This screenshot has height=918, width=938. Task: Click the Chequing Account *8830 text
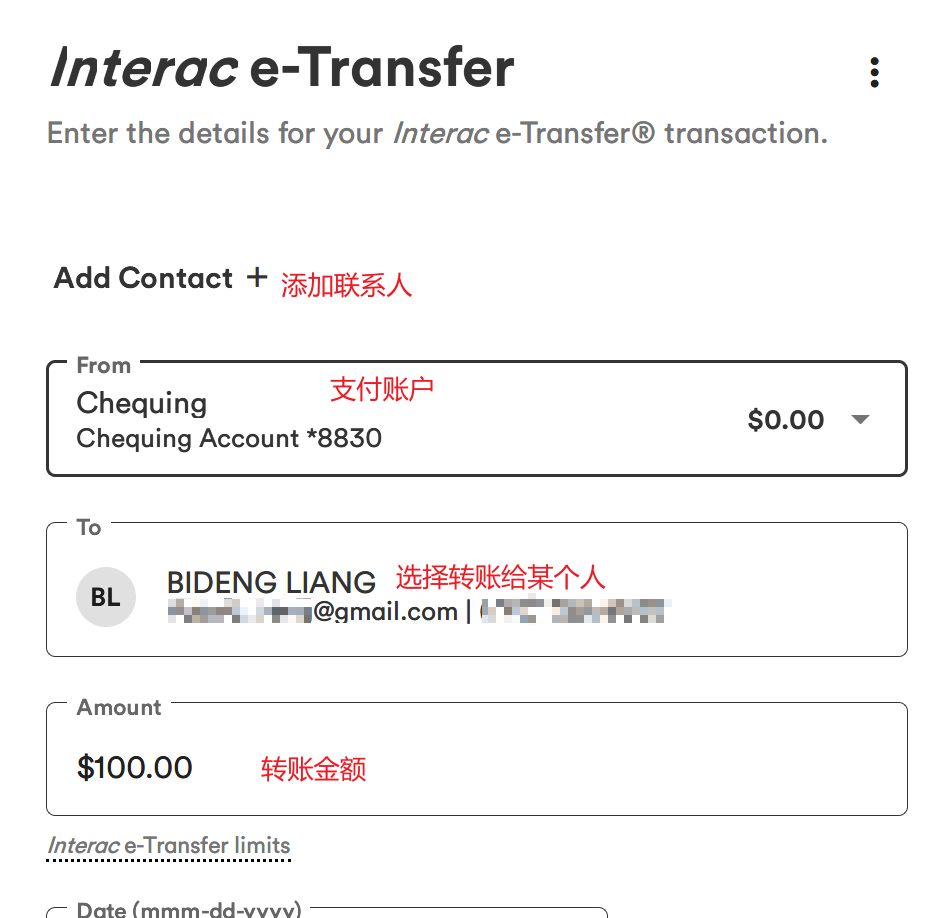coord(228,438)
